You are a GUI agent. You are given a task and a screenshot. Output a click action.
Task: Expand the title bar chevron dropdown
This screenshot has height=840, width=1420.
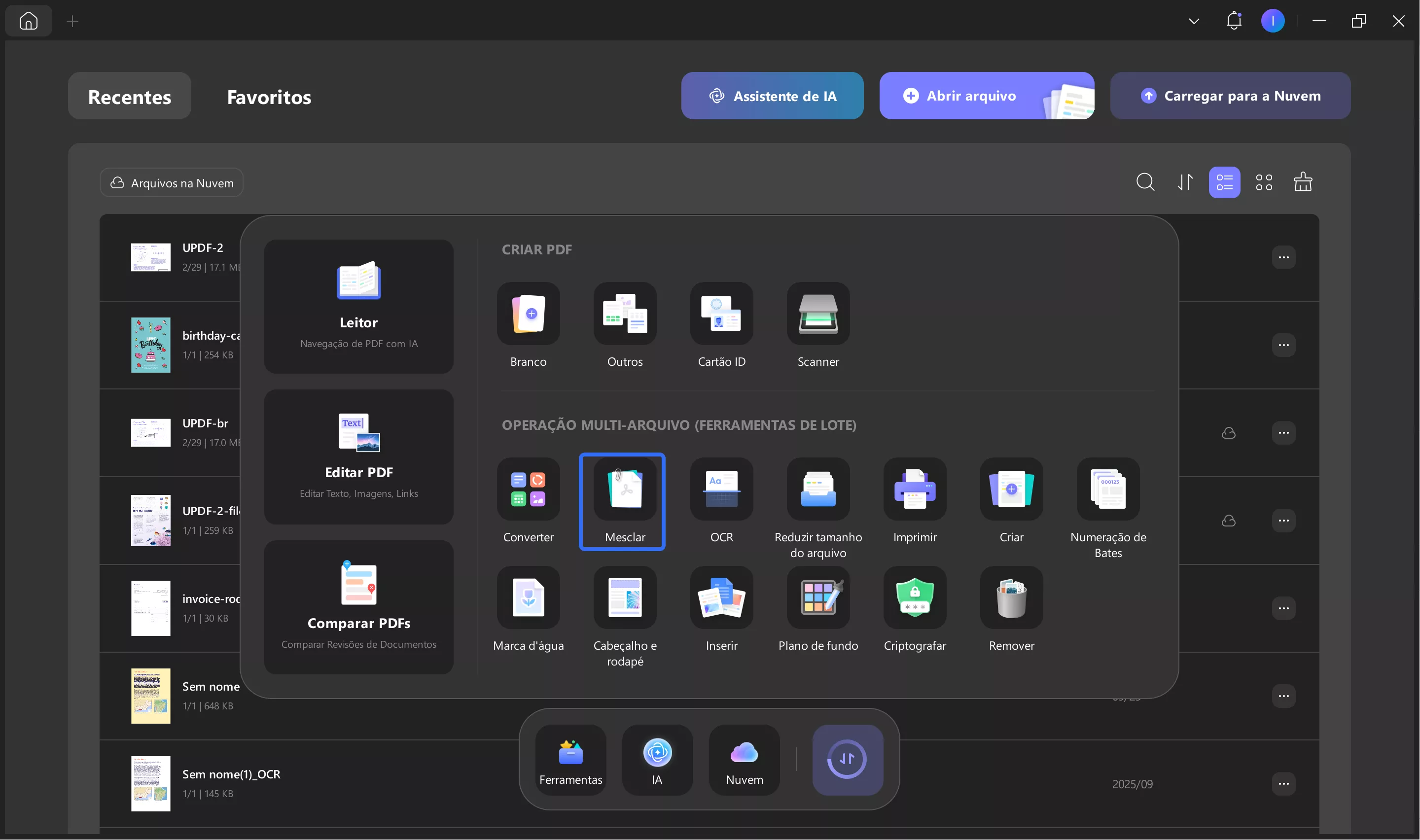[1194, 22]
